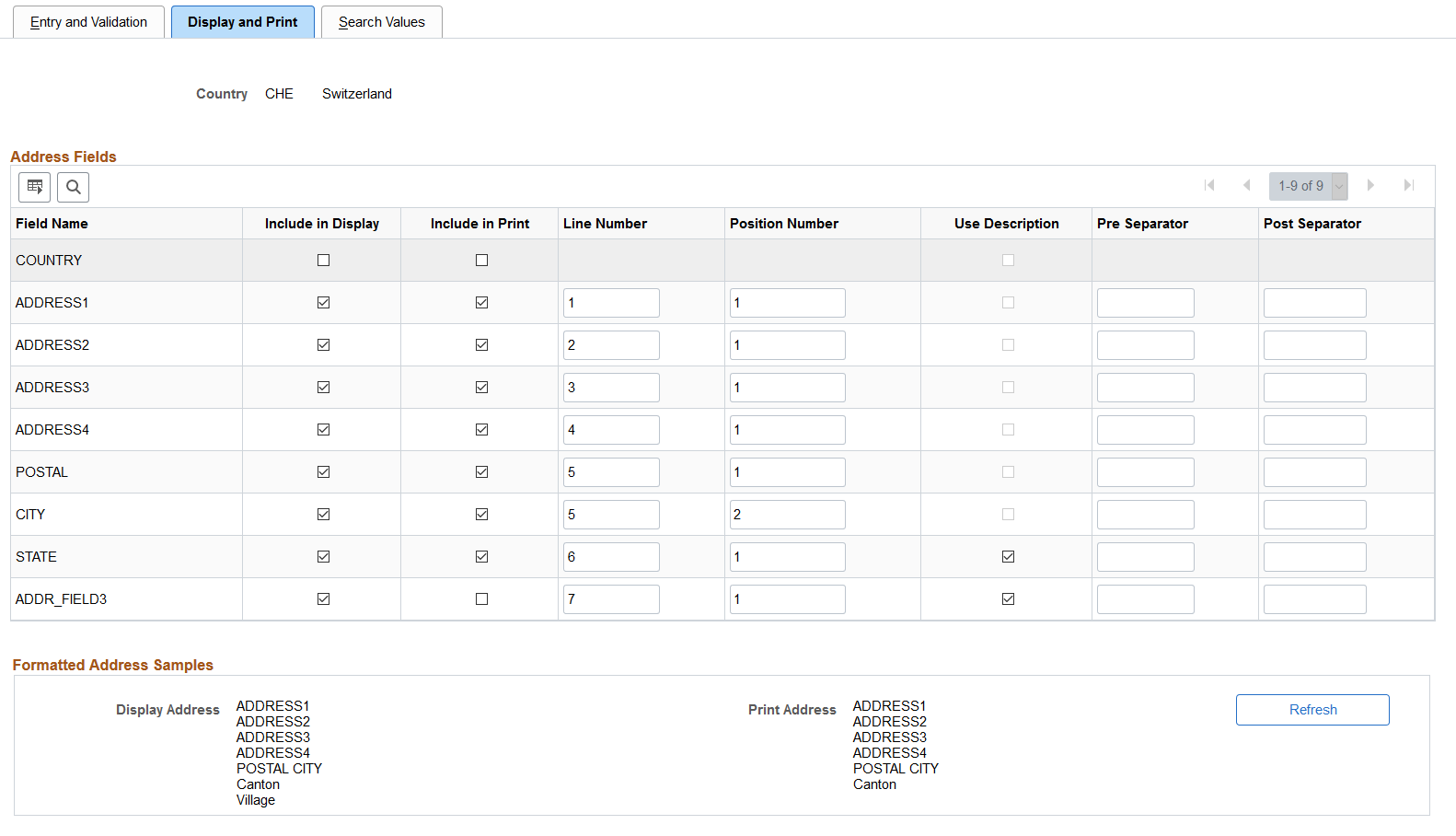
Task: Click the Address Fields section heading
Action: click(x=64, y=157)
